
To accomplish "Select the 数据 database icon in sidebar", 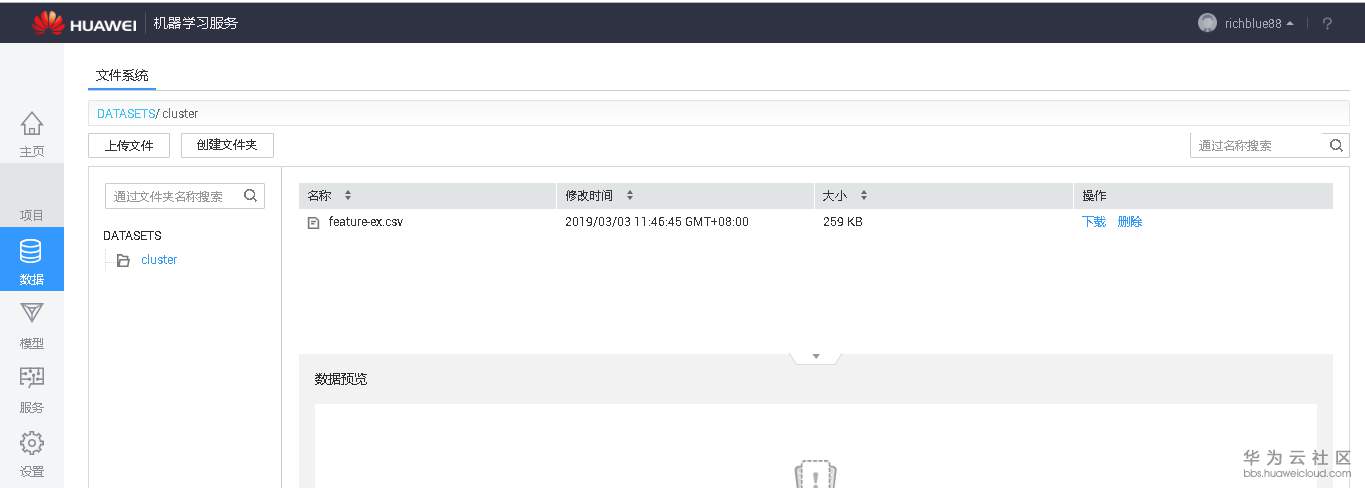I will click(x=32, y=252).
